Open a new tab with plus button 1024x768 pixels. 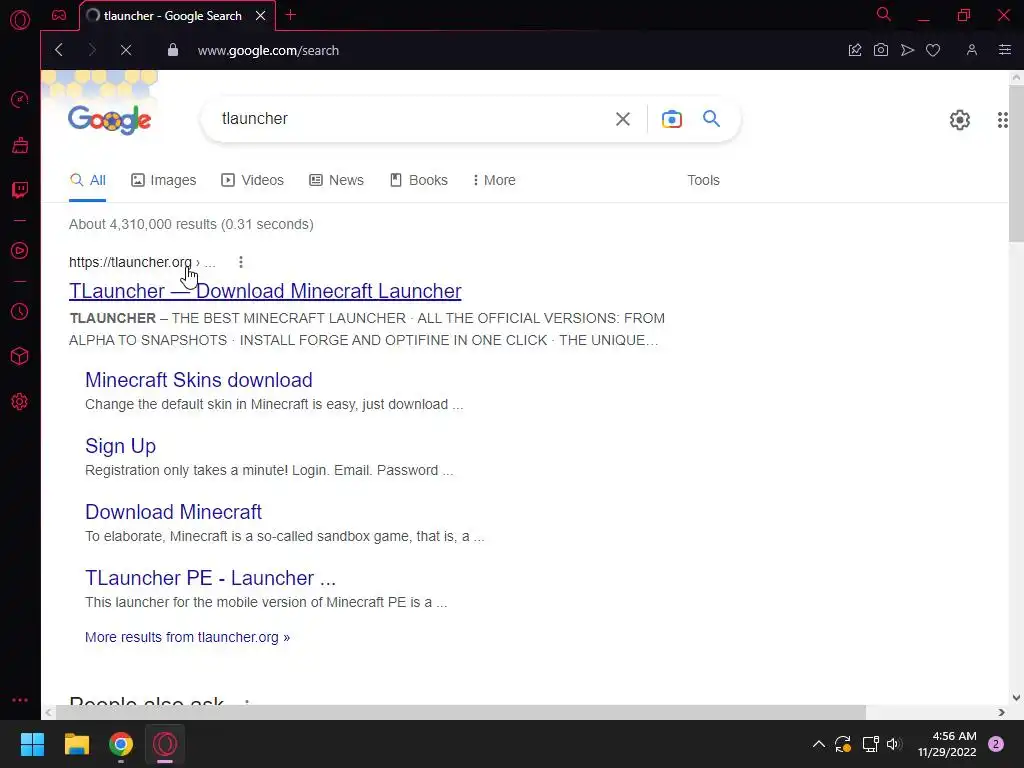click(291, 15)
